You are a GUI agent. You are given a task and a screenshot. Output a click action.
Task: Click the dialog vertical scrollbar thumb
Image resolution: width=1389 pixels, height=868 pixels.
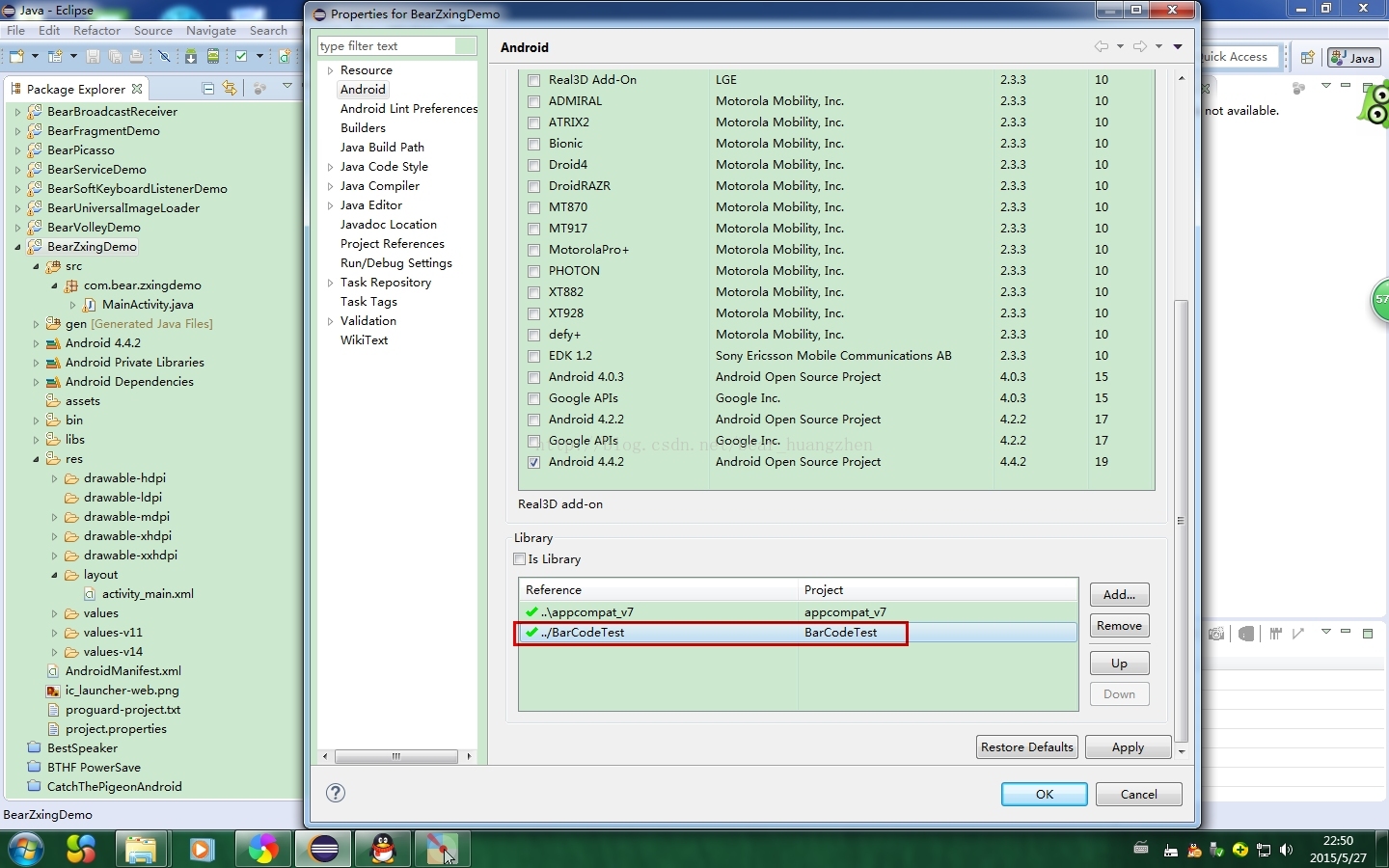(x=1181, y=521)
